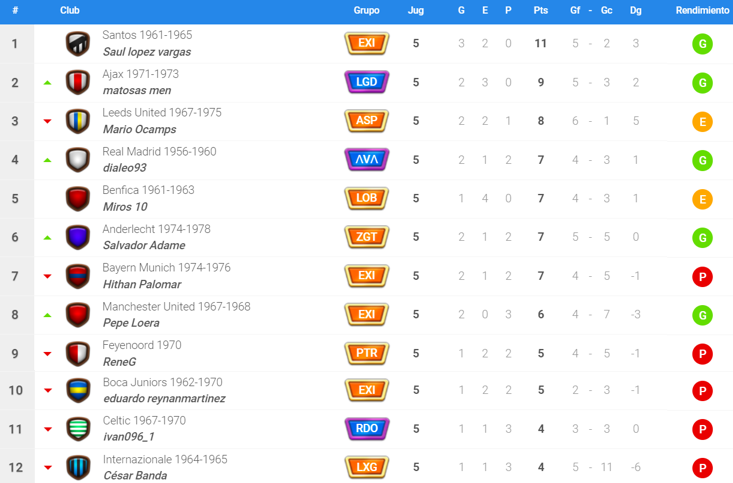This screenshot has width=733, height=483.
Task: Click the Ajax 1971-1973 shield icon
Action: point(78,82)
